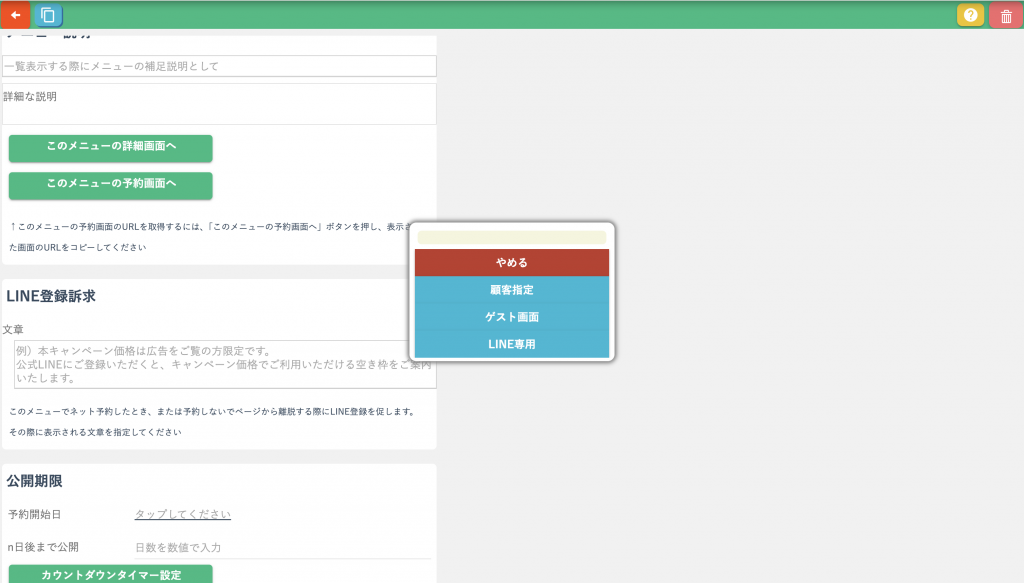Click the red trash delete icon
Viewport: 1024px width, 583px height.
[1005, 16]
